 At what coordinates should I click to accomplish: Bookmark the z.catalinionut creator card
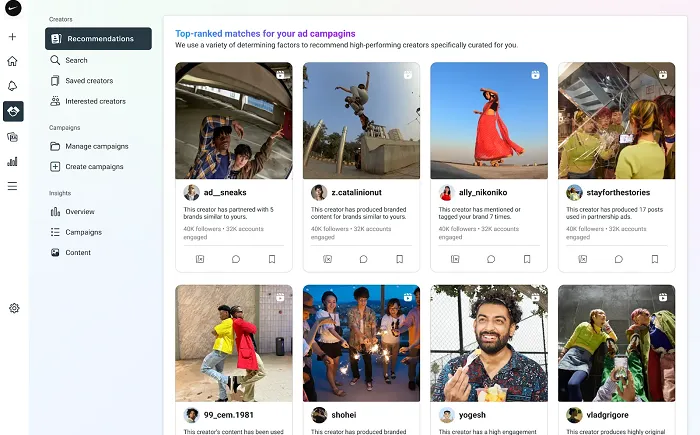click(399, 259)
